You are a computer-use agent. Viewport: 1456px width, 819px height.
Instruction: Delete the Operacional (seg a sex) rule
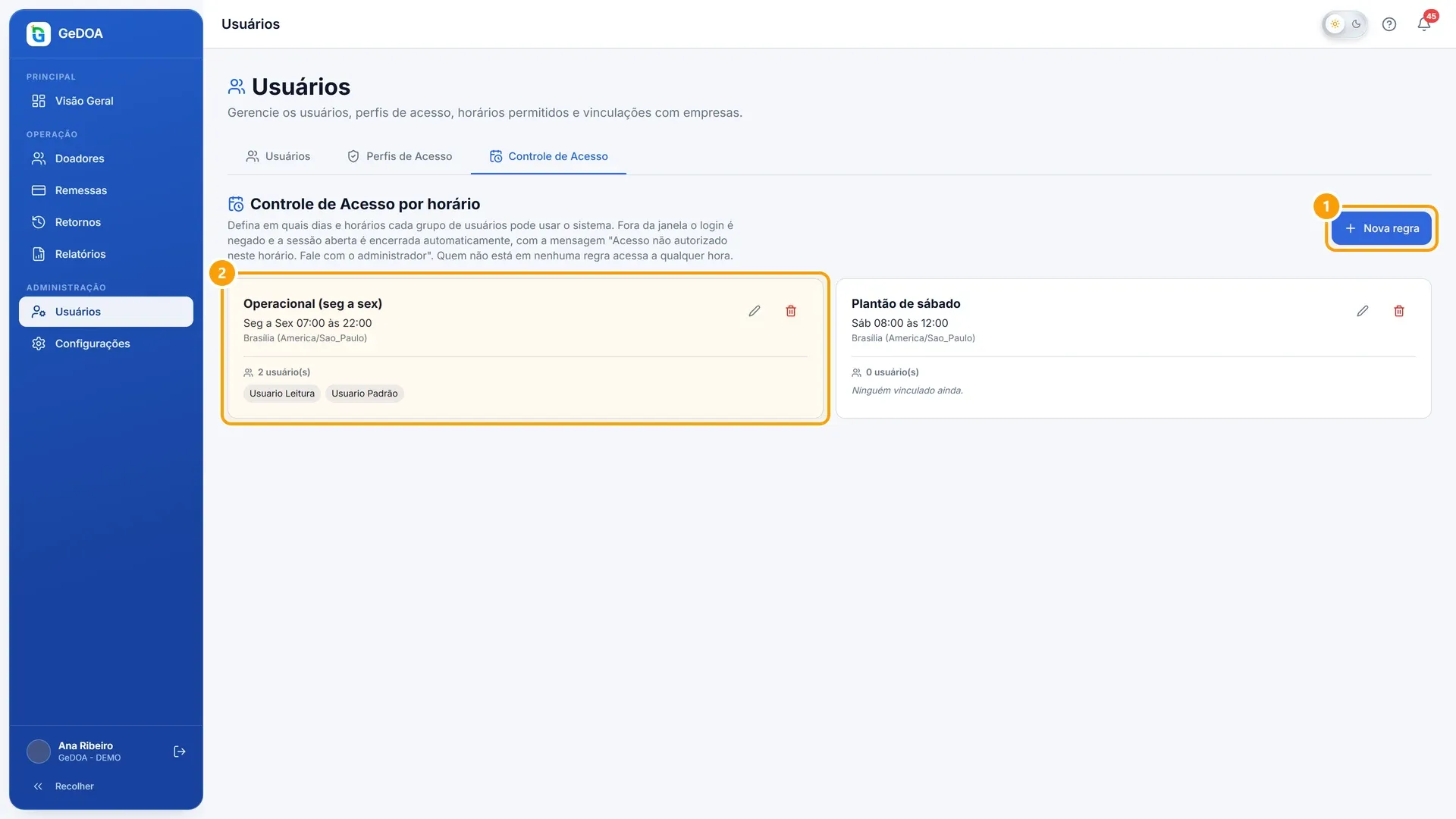pyautogui.click(x=791, y=311)
